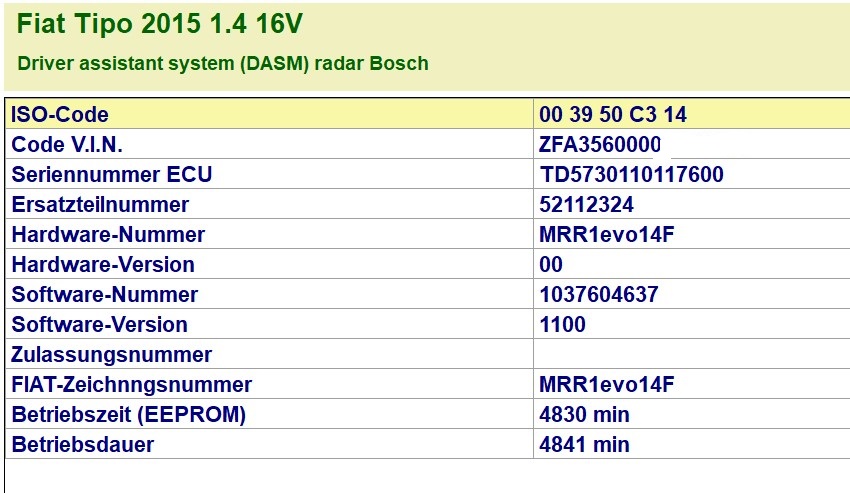Select the Seriennummer ECU label

pyautogui.click(x=112, y=175)
